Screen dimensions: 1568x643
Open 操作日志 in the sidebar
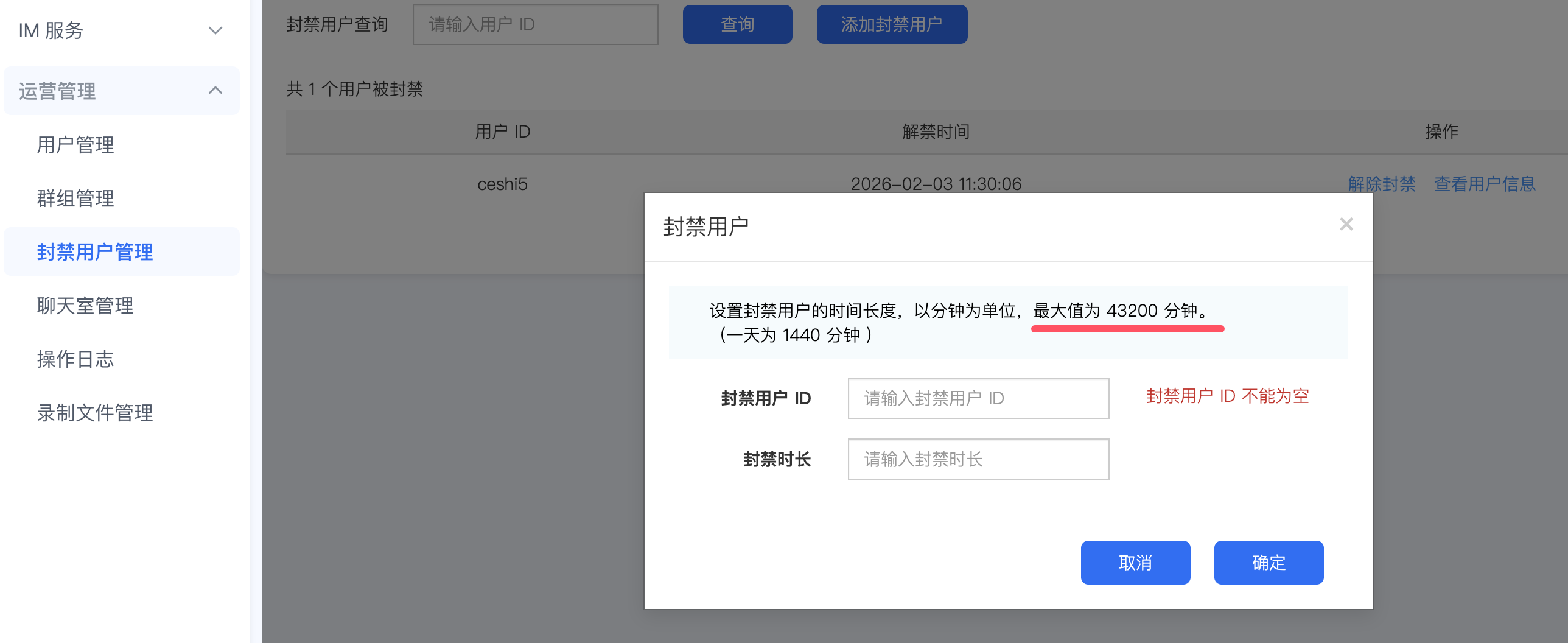75,359
